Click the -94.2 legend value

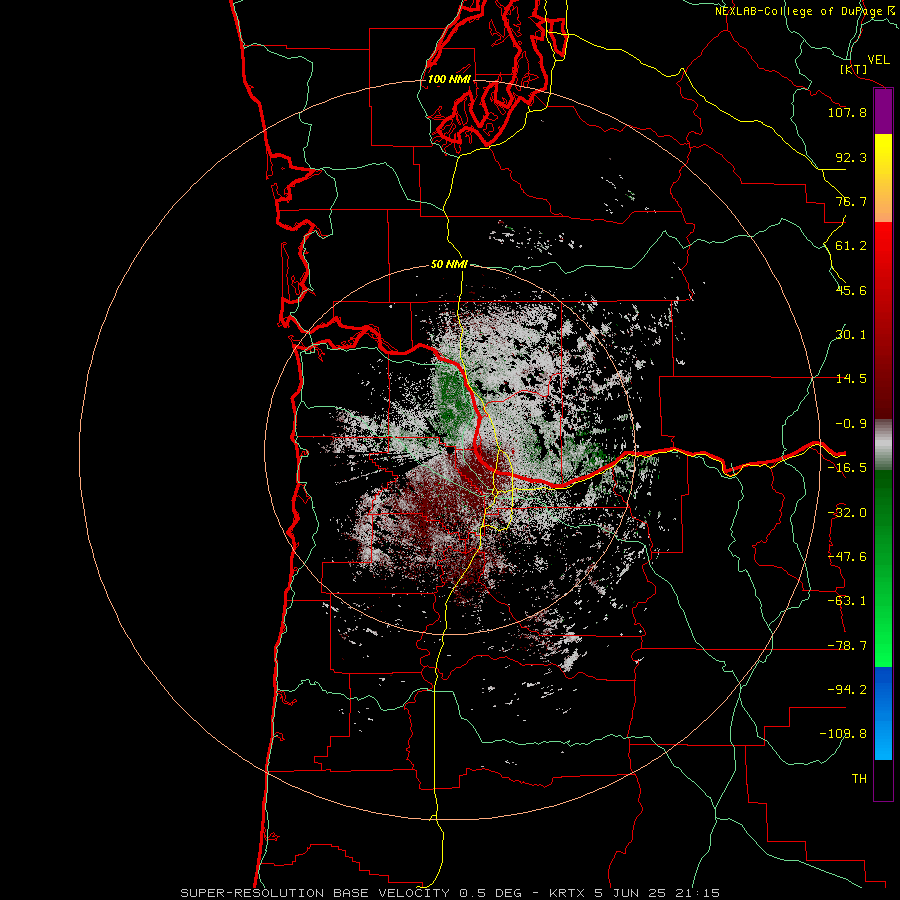coord(847,689)
